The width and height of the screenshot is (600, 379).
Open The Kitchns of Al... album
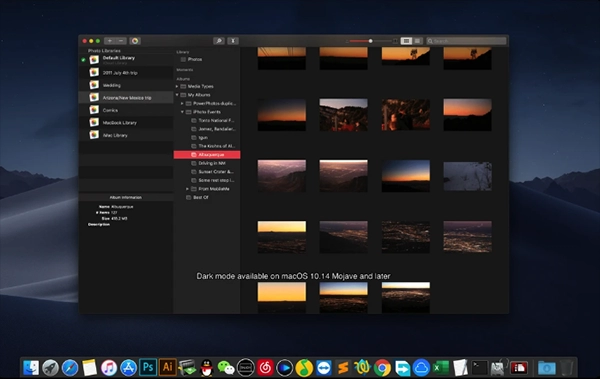click(x=207, y=146)
